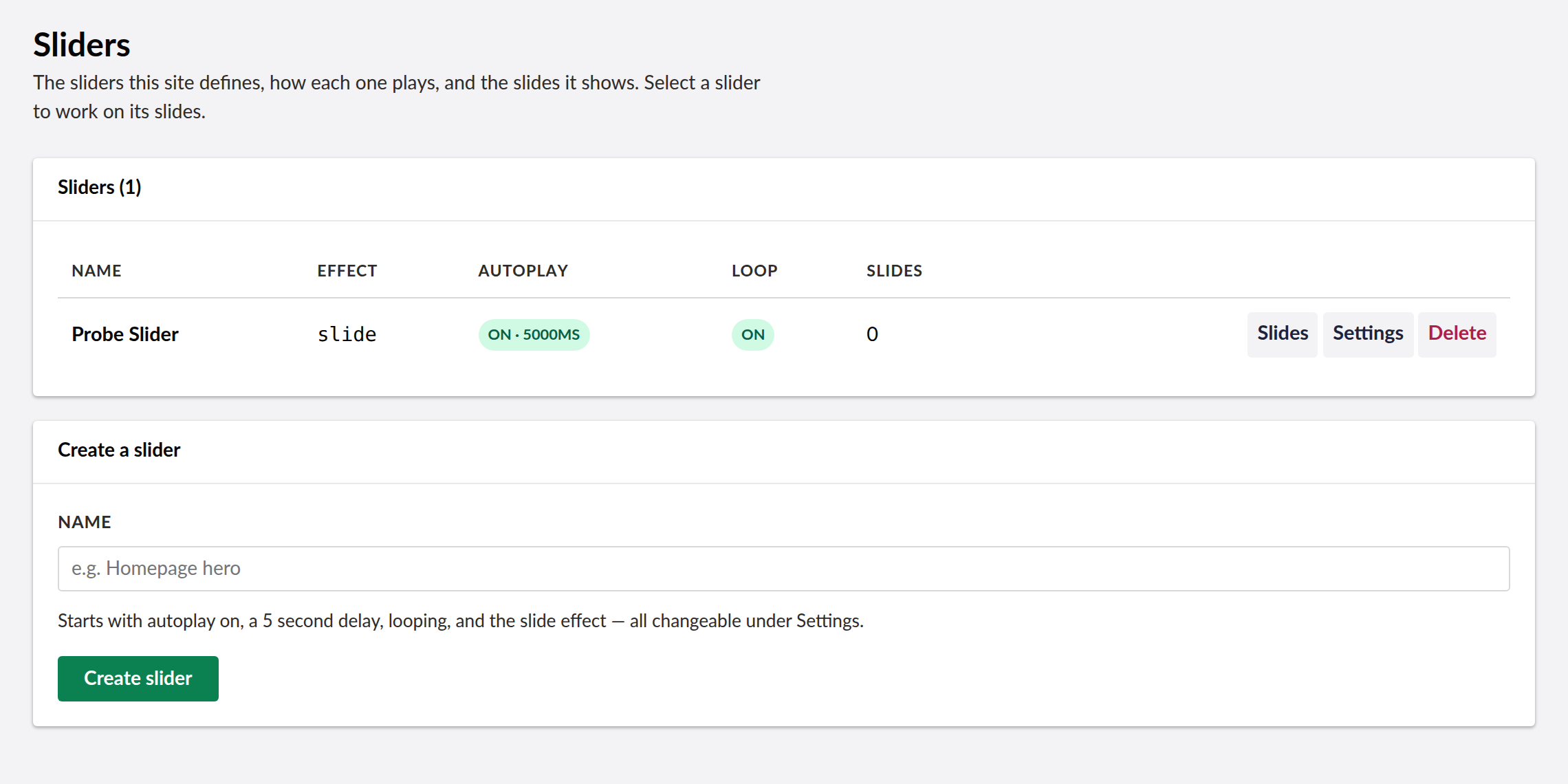
Task: Click the page description paragraph
Action: (x=397, y=97)
